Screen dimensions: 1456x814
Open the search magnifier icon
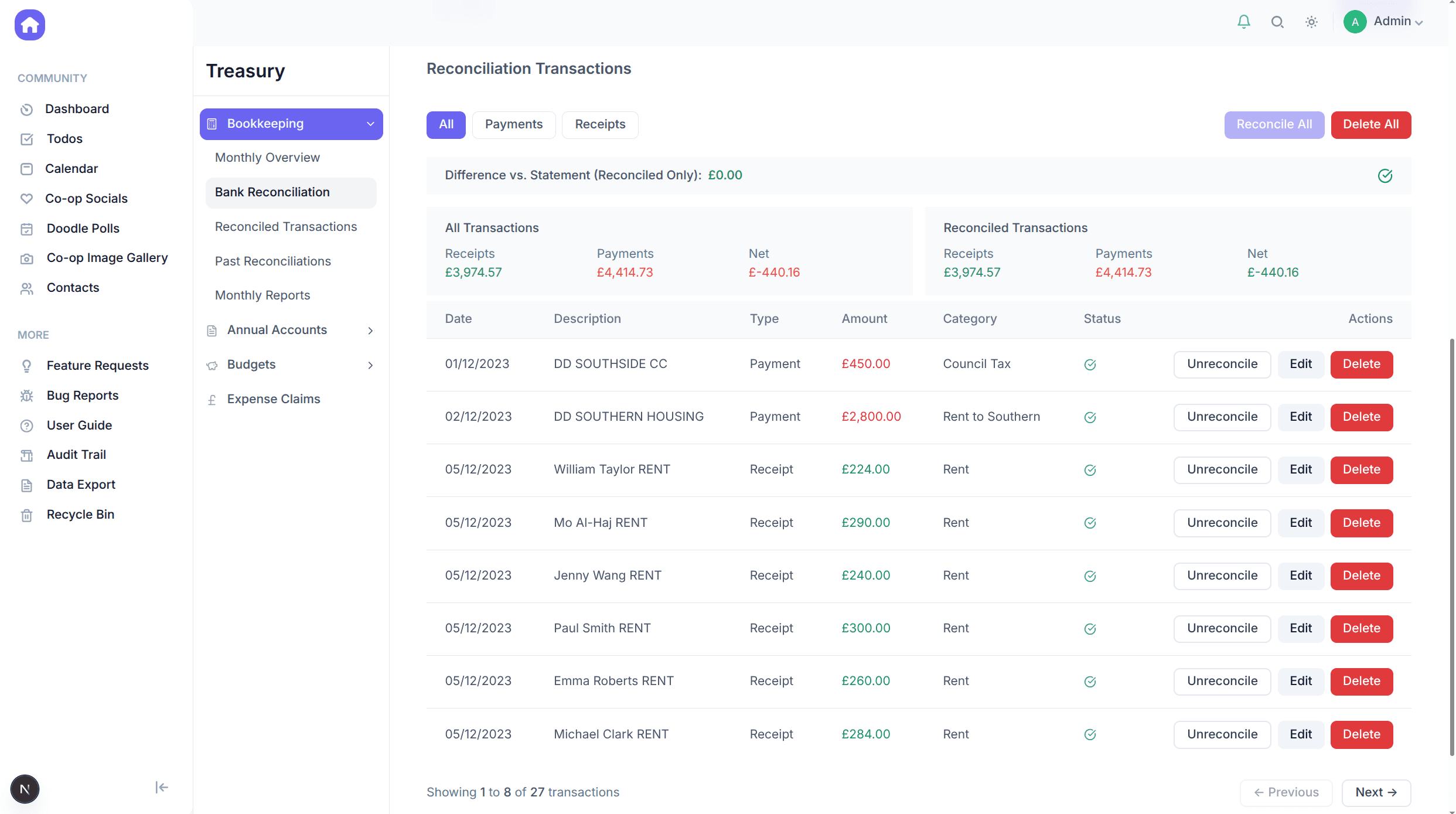[1277, 22]
